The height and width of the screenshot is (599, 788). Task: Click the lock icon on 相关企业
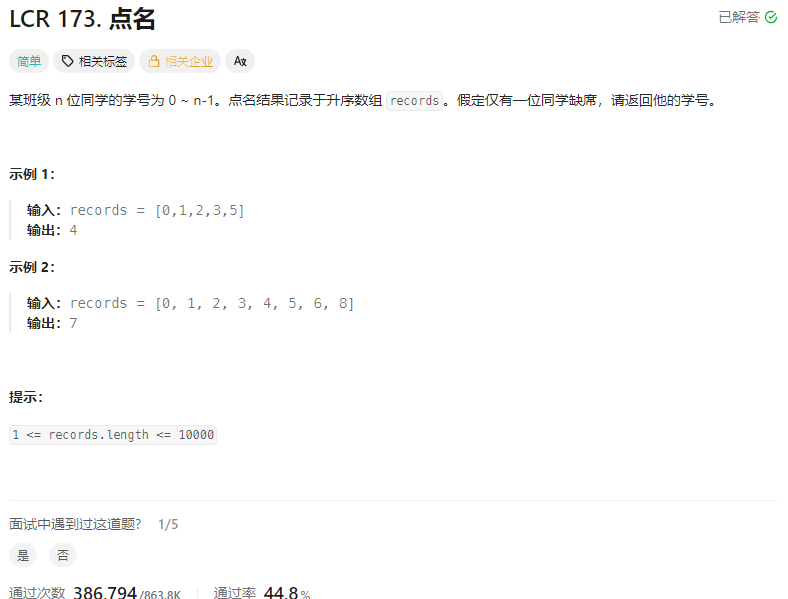[x=154, y=61]
